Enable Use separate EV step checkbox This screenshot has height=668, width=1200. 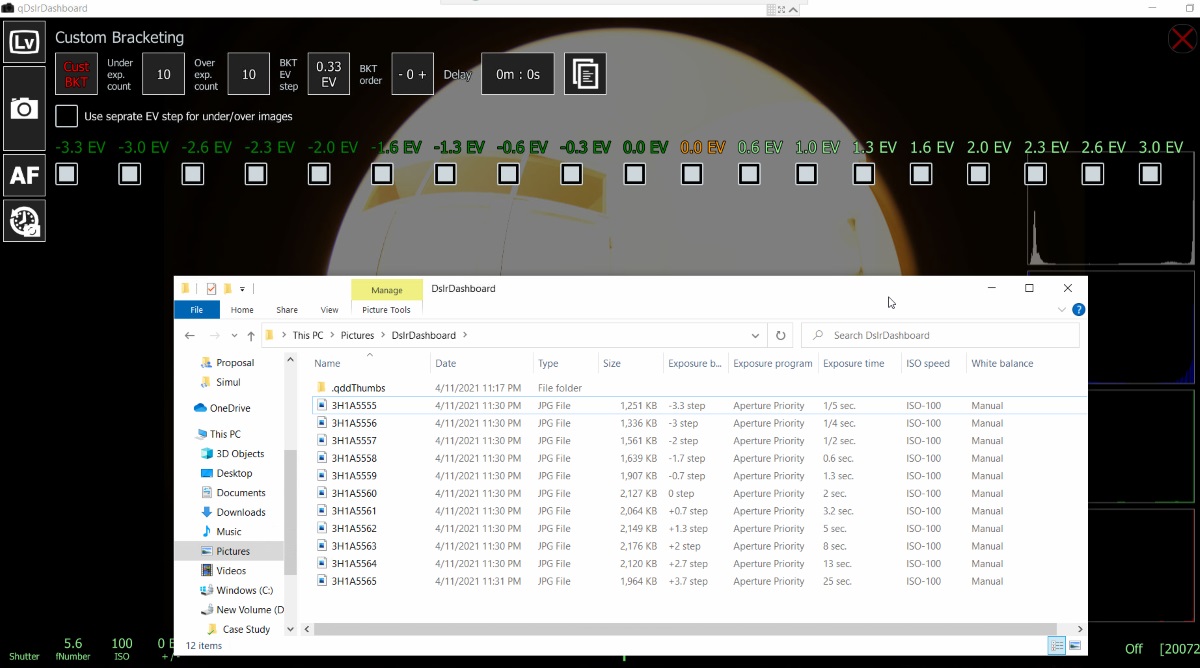[66, 116]
